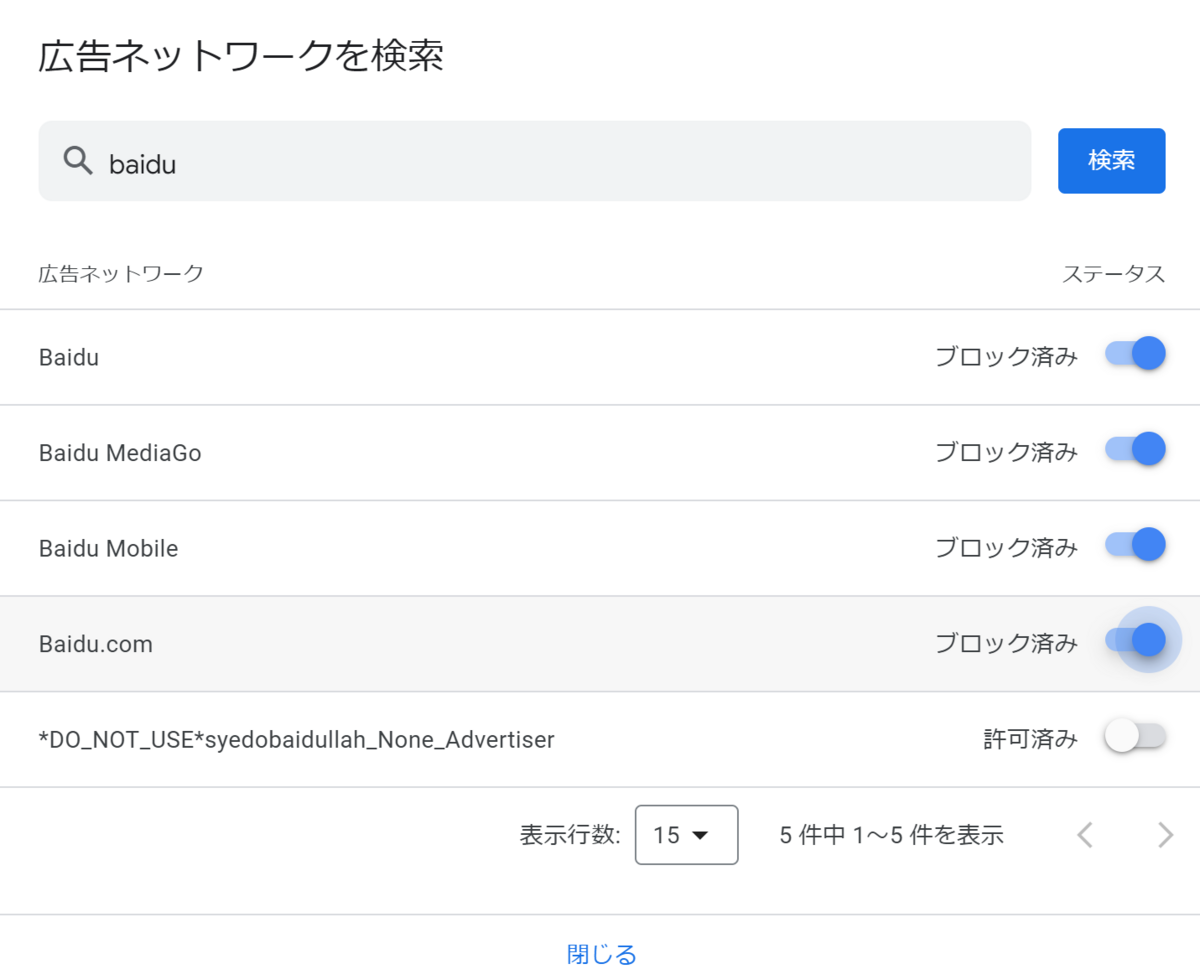
Task: Click ブロック済み status in Baidu.com row
Action: point(1006,644)
